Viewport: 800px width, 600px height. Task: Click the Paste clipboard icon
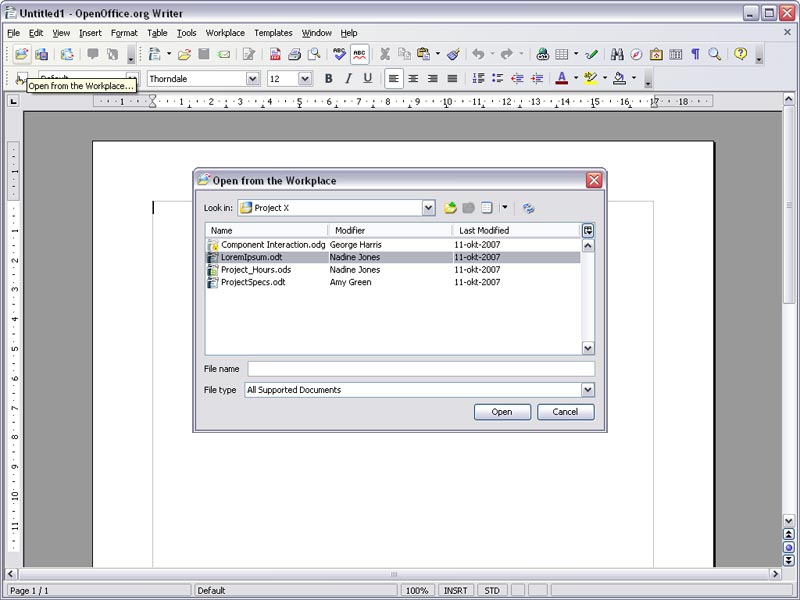pos(423,54)
